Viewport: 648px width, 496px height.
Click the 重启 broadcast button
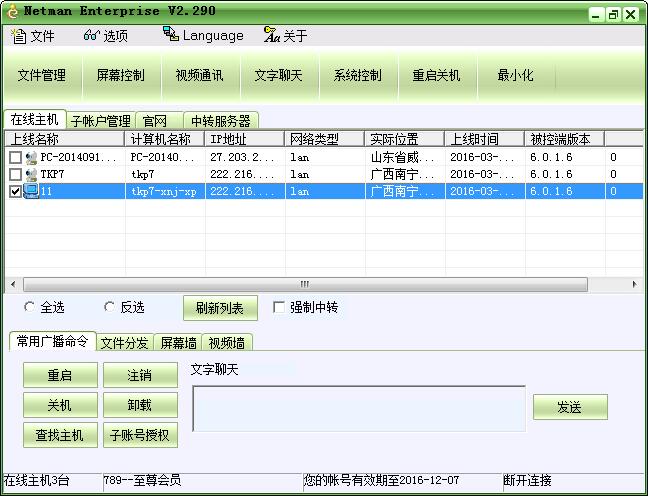pyautogui.click(x=60, y=375)
